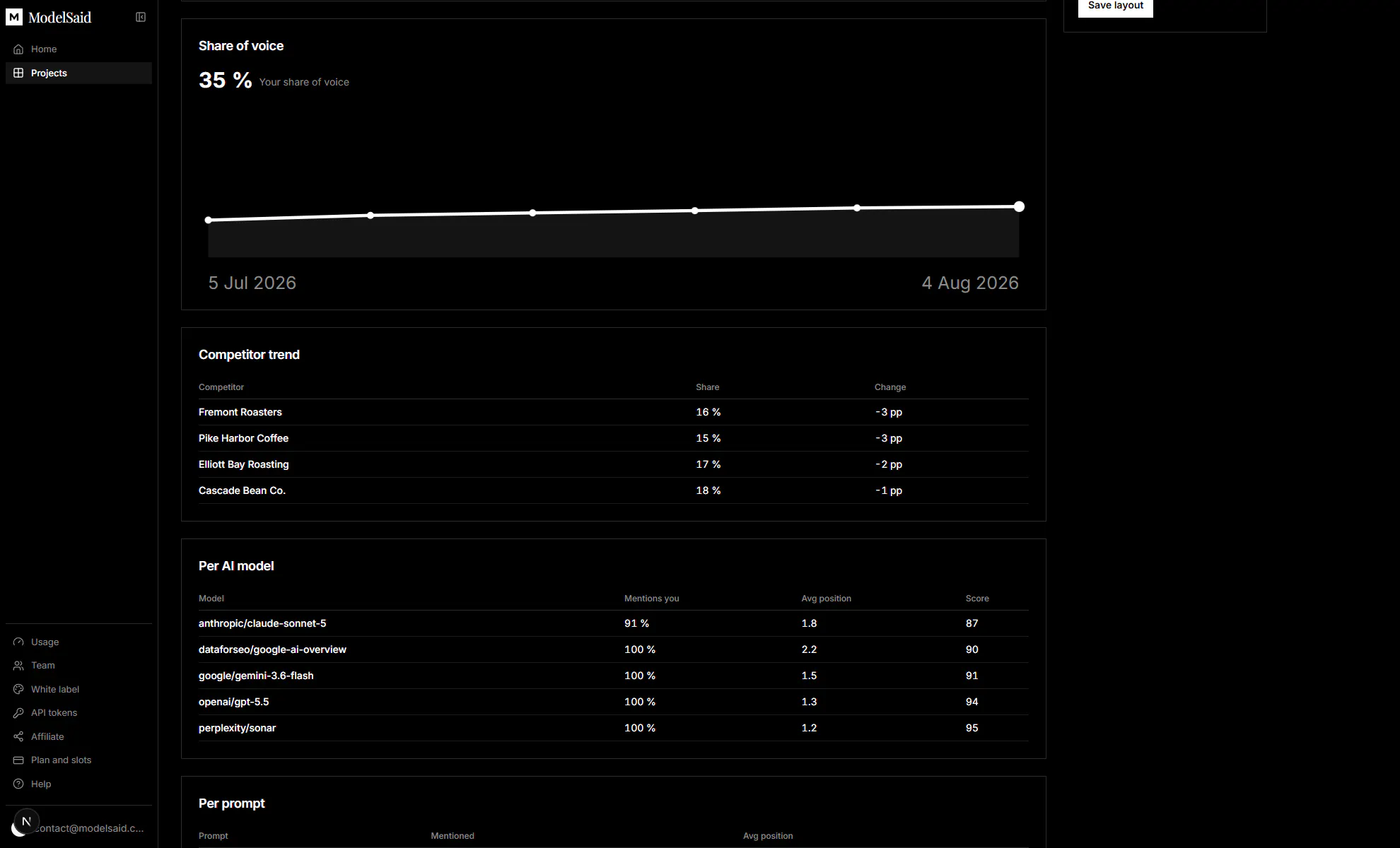Click the Per AI model heading
This screenshot has height=848, width=1400.
(236, 566)
